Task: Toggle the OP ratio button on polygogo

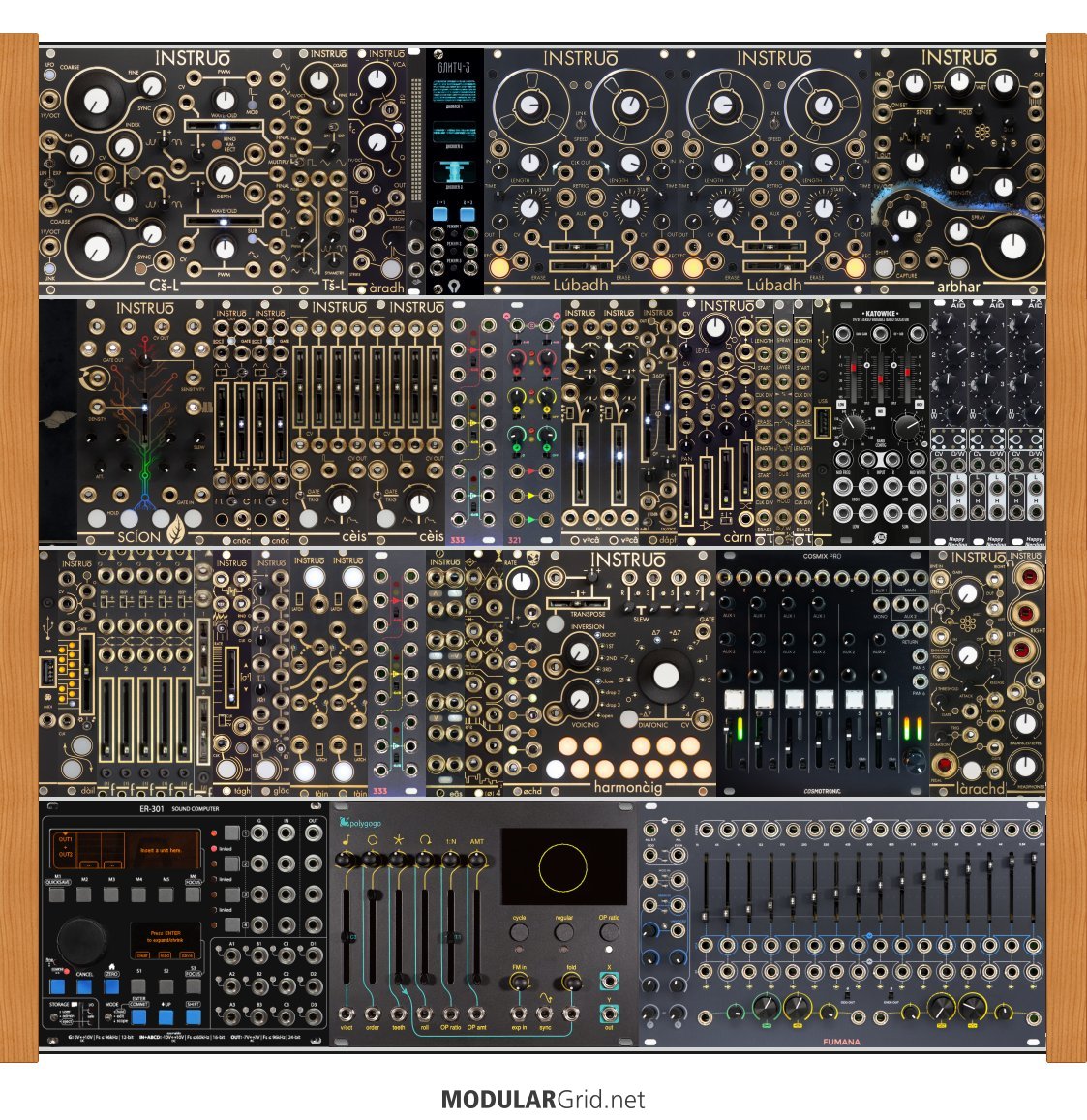Action: pos(609,931)
